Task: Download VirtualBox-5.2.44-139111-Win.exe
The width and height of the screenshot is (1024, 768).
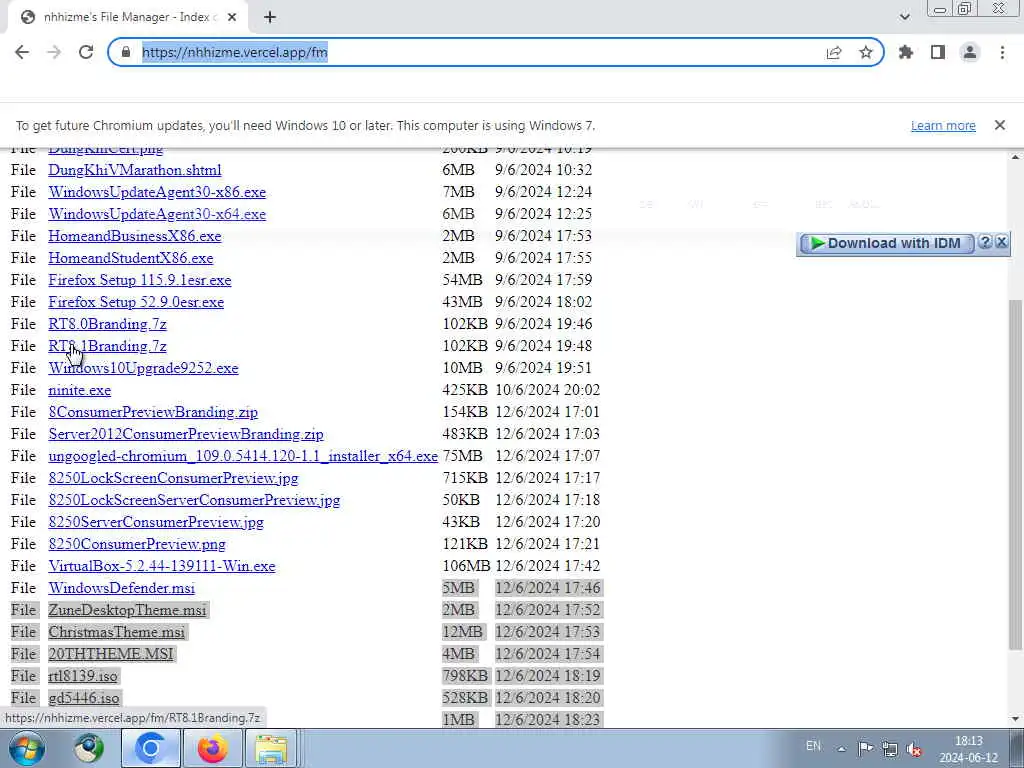Action: click(161, 566)
